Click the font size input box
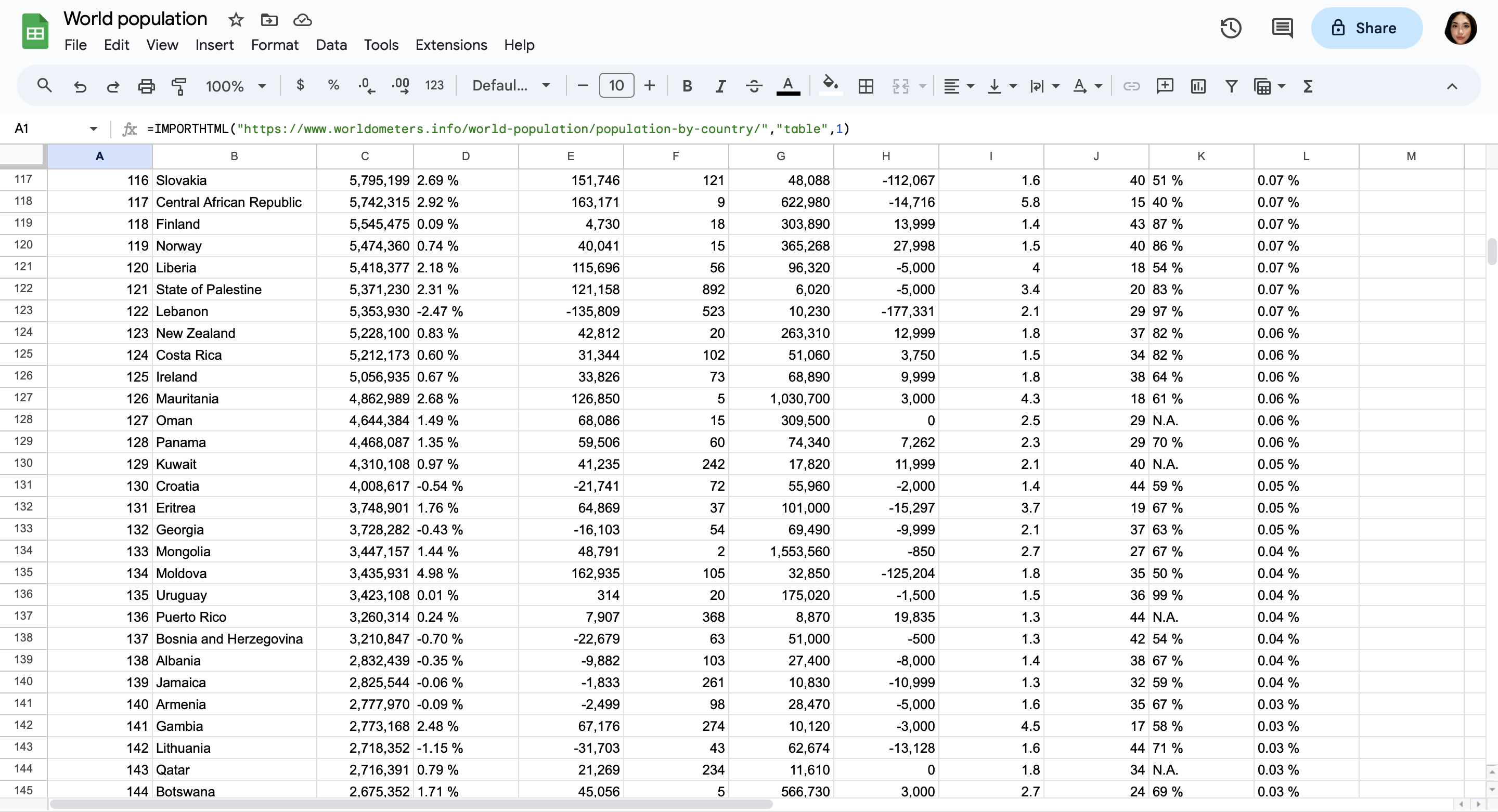Screen dimensions: 1498x812 click(616, 86)
